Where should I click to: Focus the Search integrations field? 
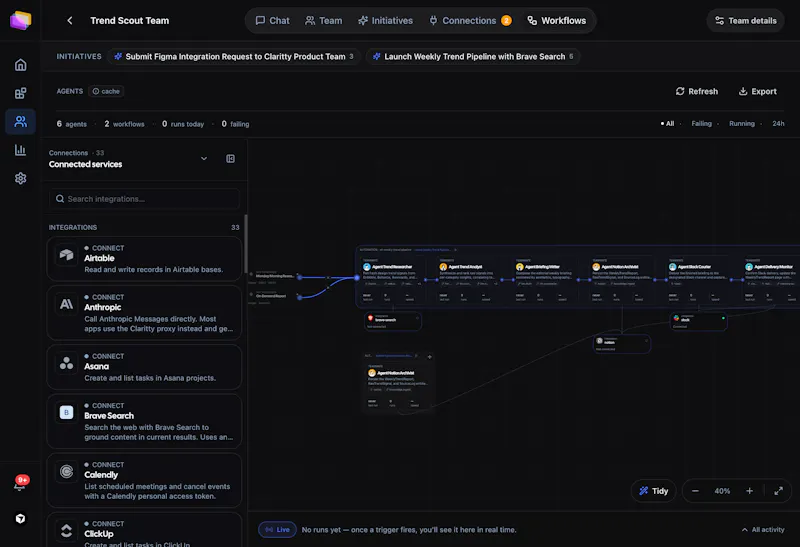144,199
